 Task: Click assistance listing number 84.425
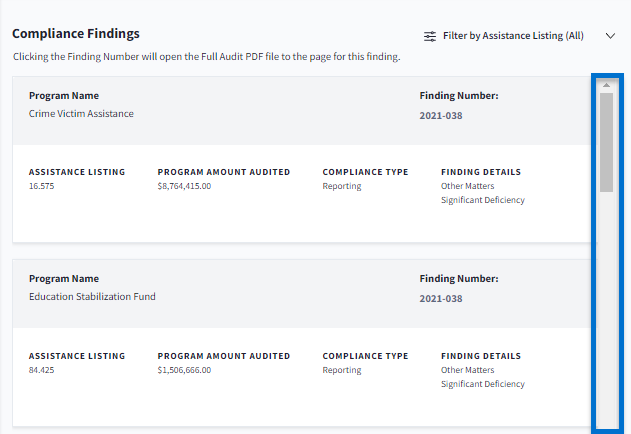click(x=41, y=370)
